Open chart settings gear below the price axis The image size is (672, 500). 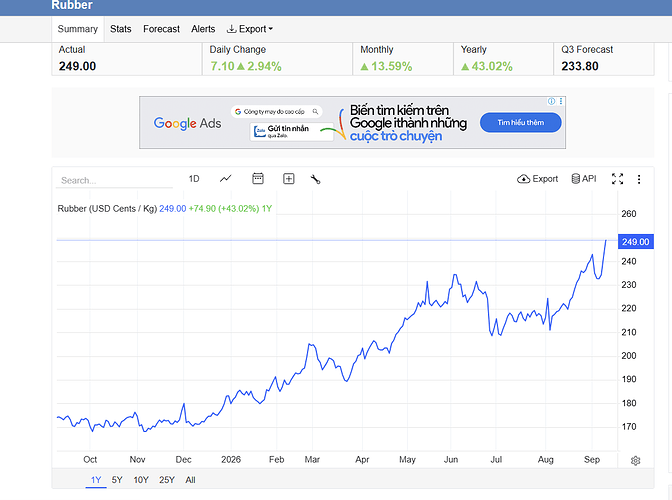(635, 461)
